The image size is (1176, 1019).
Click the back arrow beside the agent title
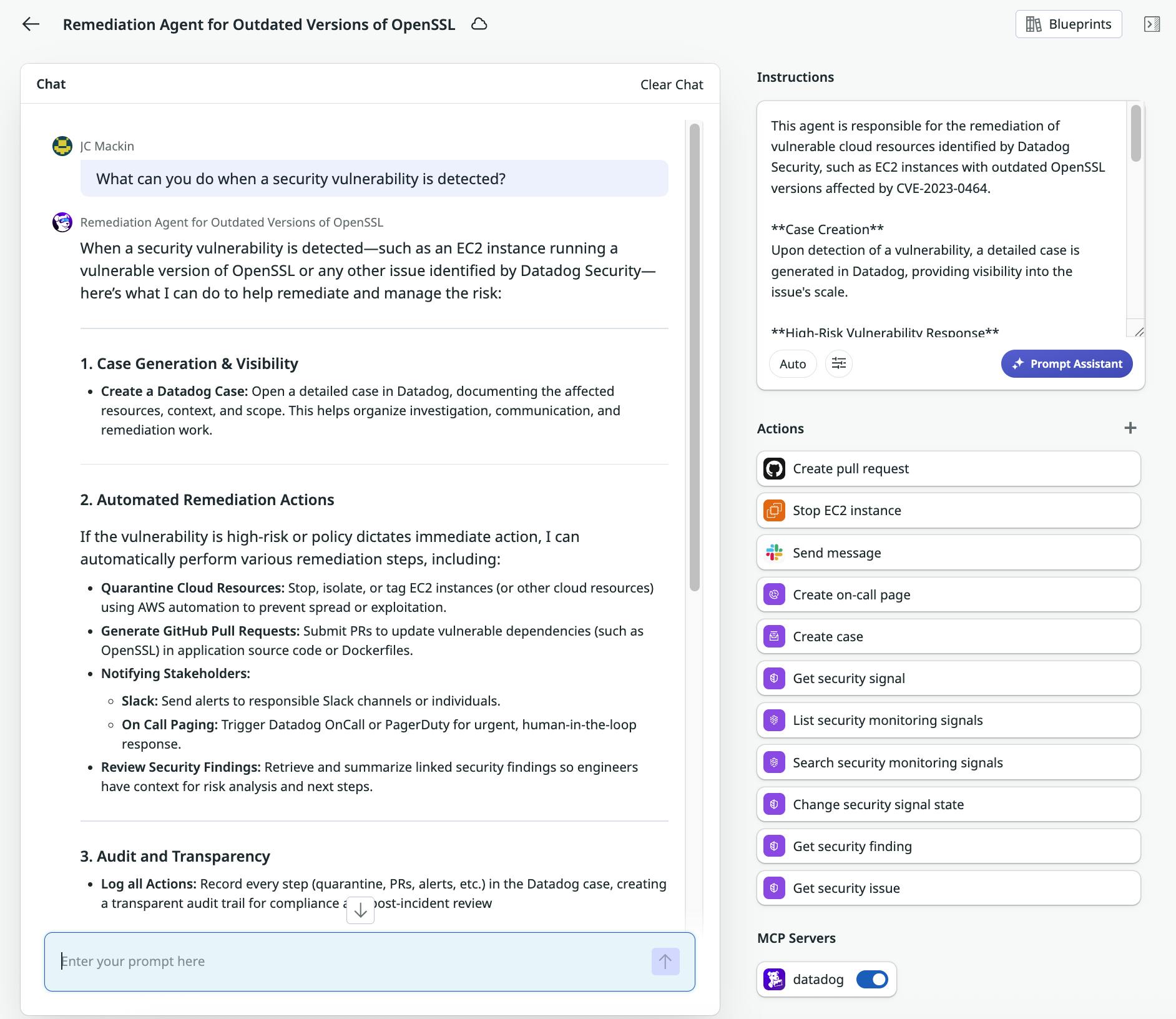click(x=31, y=24)
